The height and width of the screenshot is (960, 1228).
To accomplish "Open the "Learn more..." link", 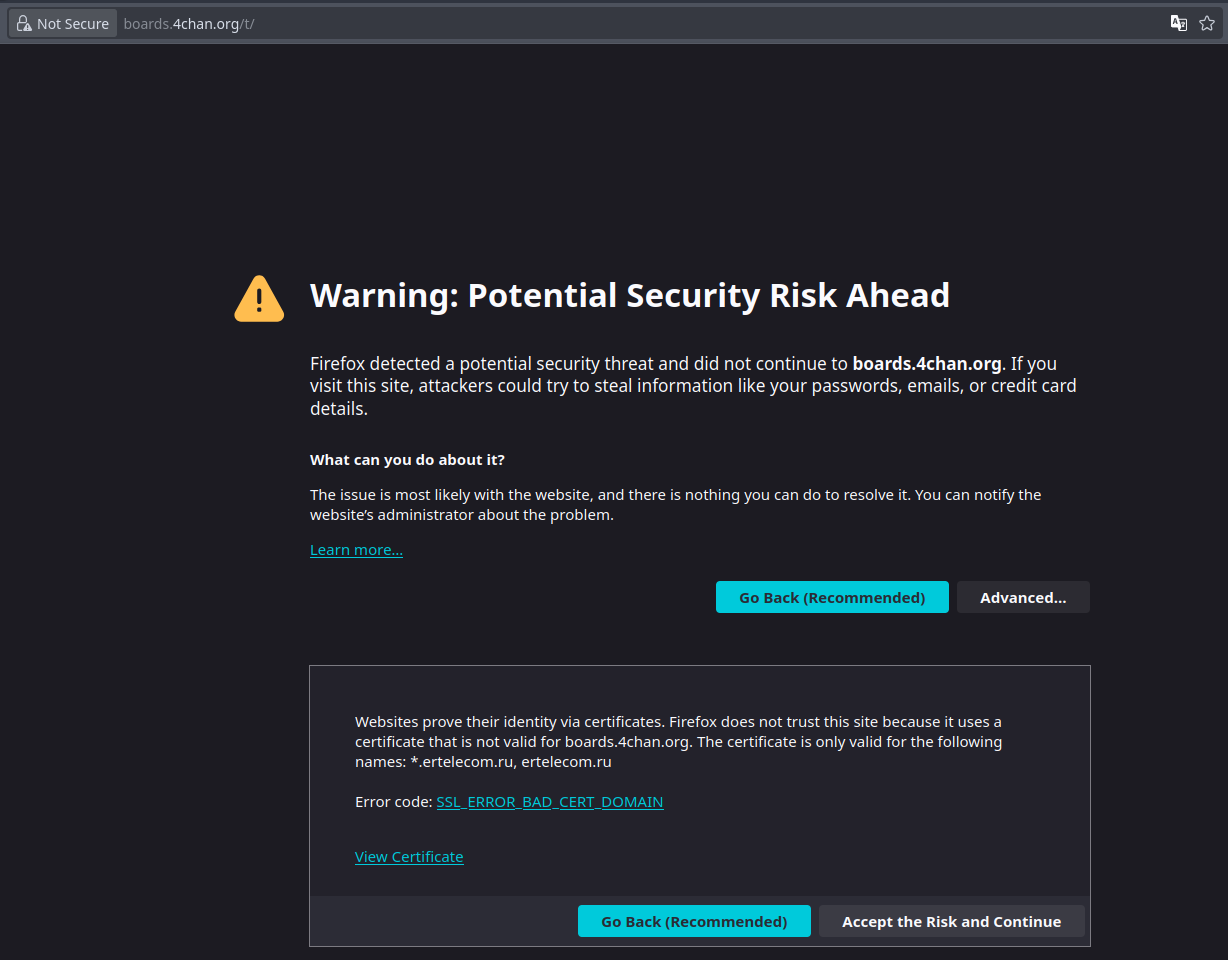I will 356,550.
